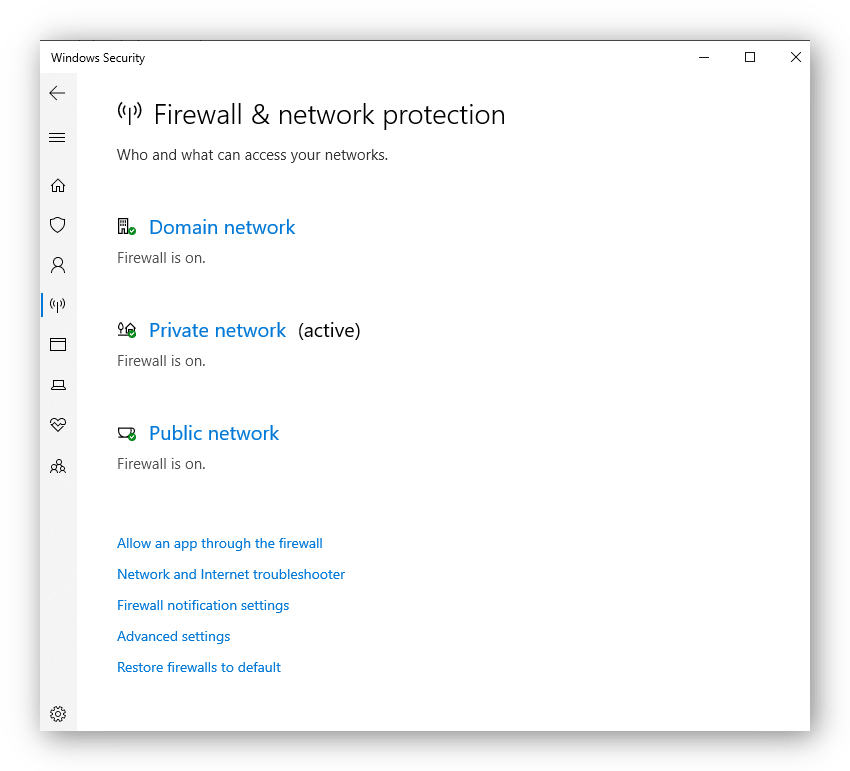Go back using the arrow button
The image size is (850, 771).
pyautogui.click(x=57, y=92)
